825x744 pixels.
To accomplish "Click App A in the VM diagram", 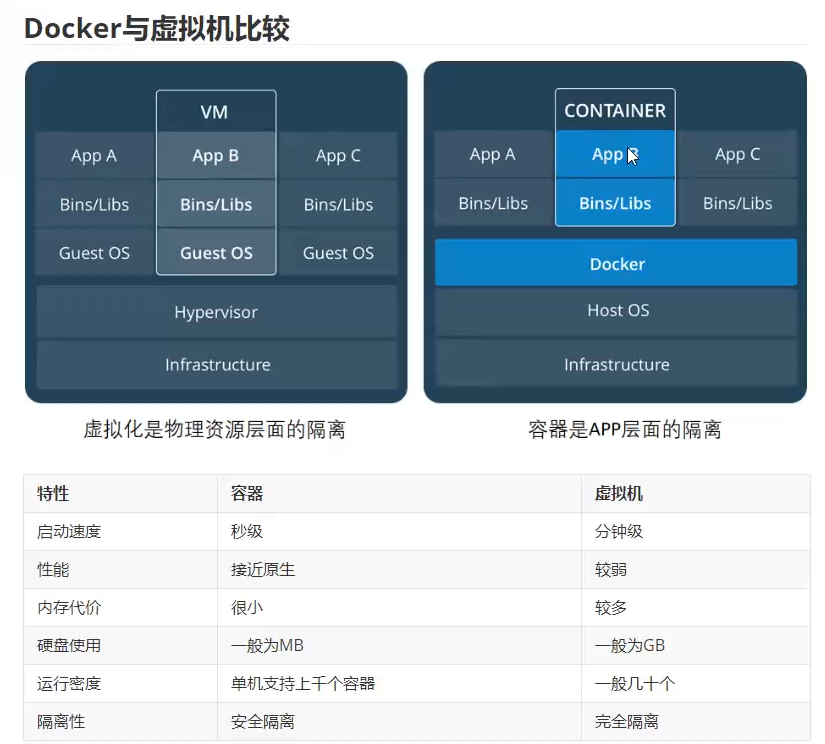I will (x=94, y=156).
